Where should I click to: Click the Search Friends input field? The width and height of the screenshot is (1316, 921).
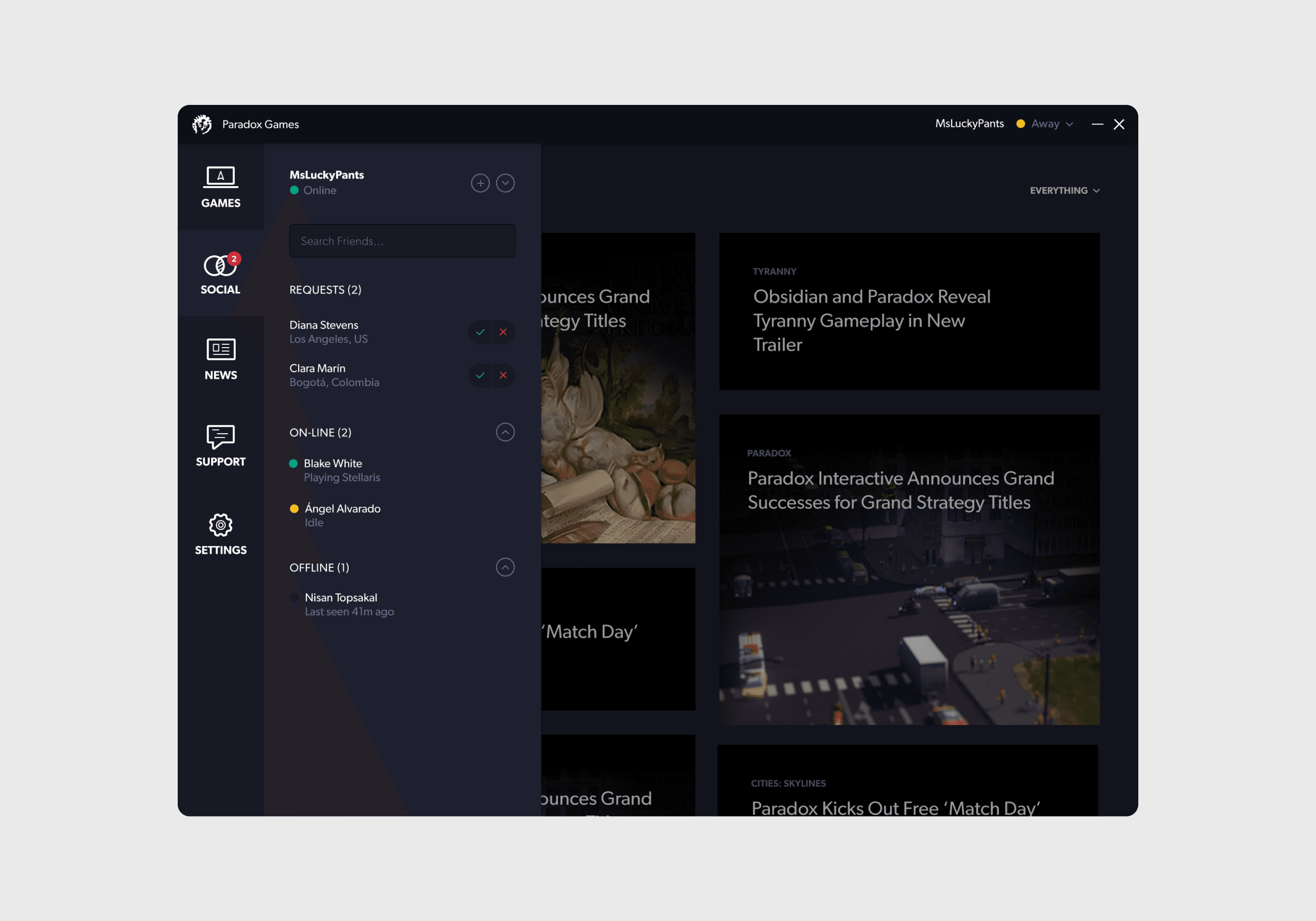(402, 241)
